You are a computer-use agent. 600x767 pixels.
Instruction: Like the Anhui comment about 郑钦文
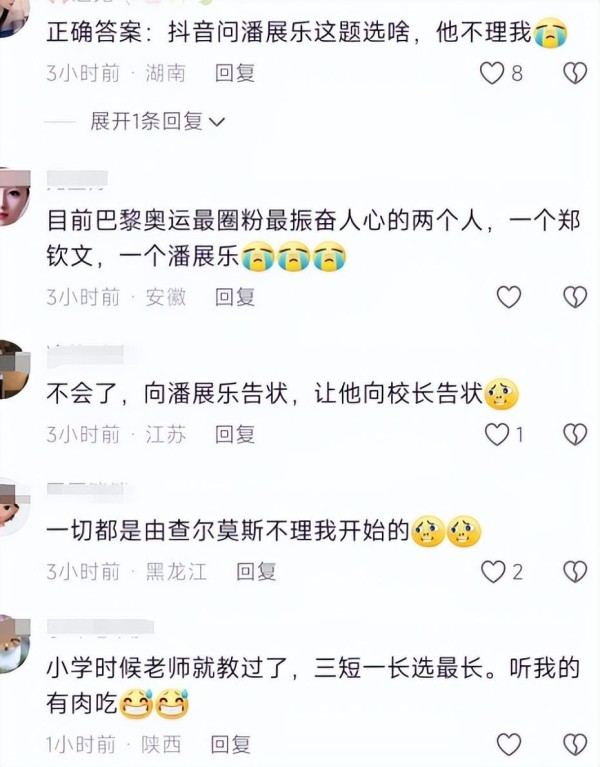click(509, 297)
